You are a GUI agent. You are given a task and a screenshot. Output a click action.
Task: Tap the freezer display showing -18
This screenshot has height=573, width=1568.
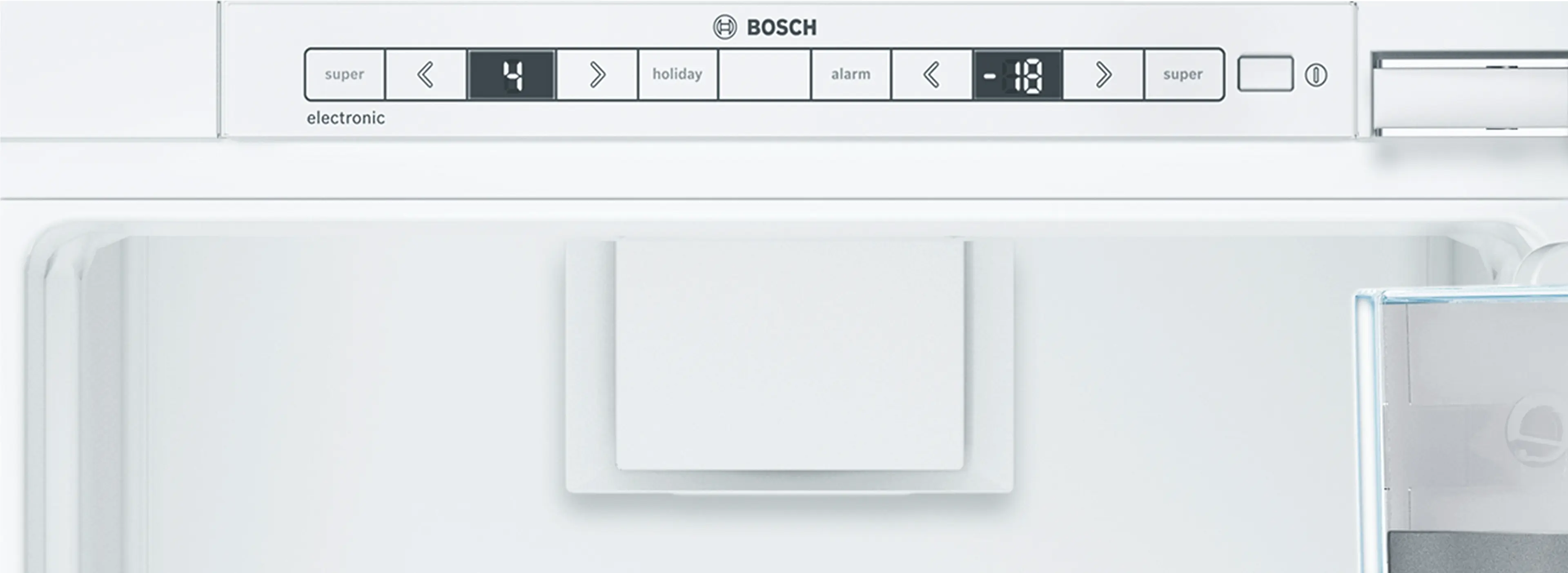1018,75
